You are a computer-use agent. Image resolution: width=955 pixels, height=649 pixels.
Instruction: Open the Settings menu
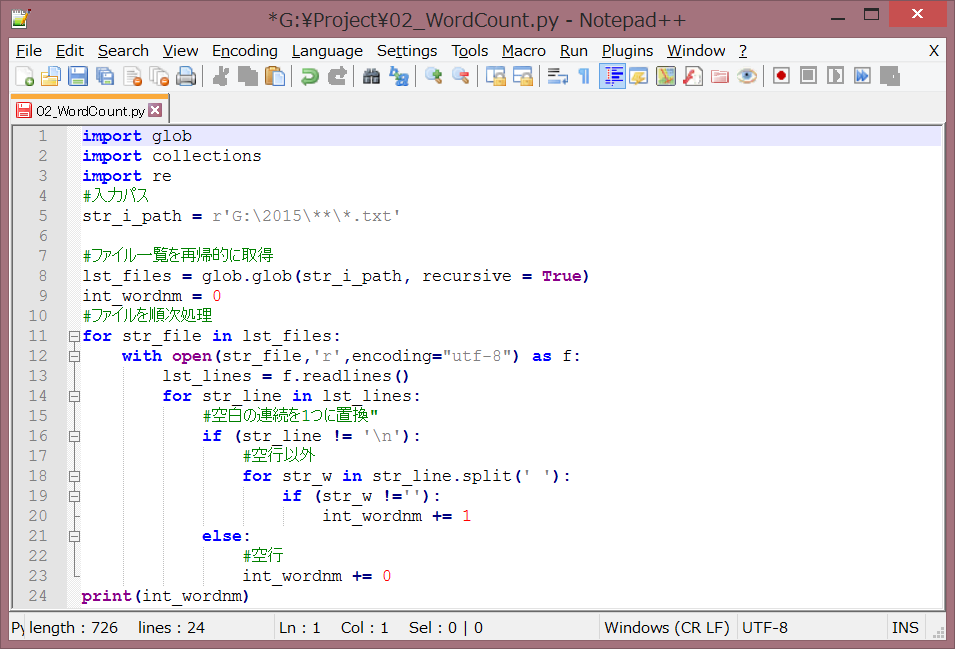407,51
